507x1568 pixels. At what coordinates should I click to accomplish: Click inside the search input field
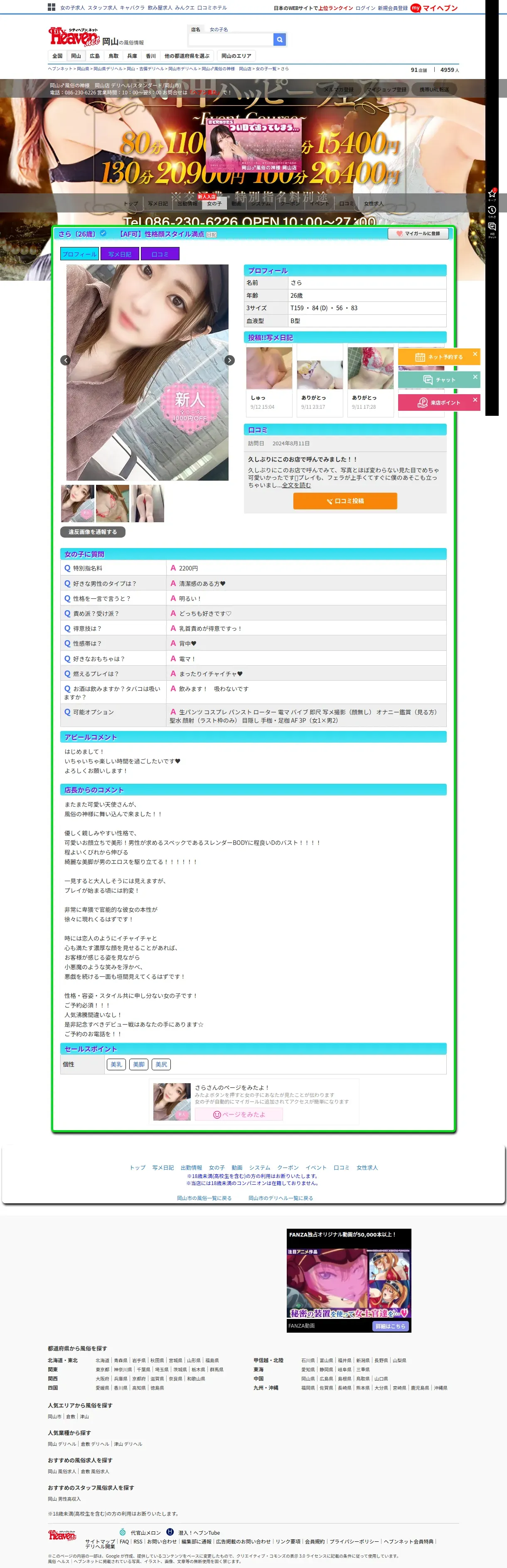pyautogui.click(x=231, y=40)
